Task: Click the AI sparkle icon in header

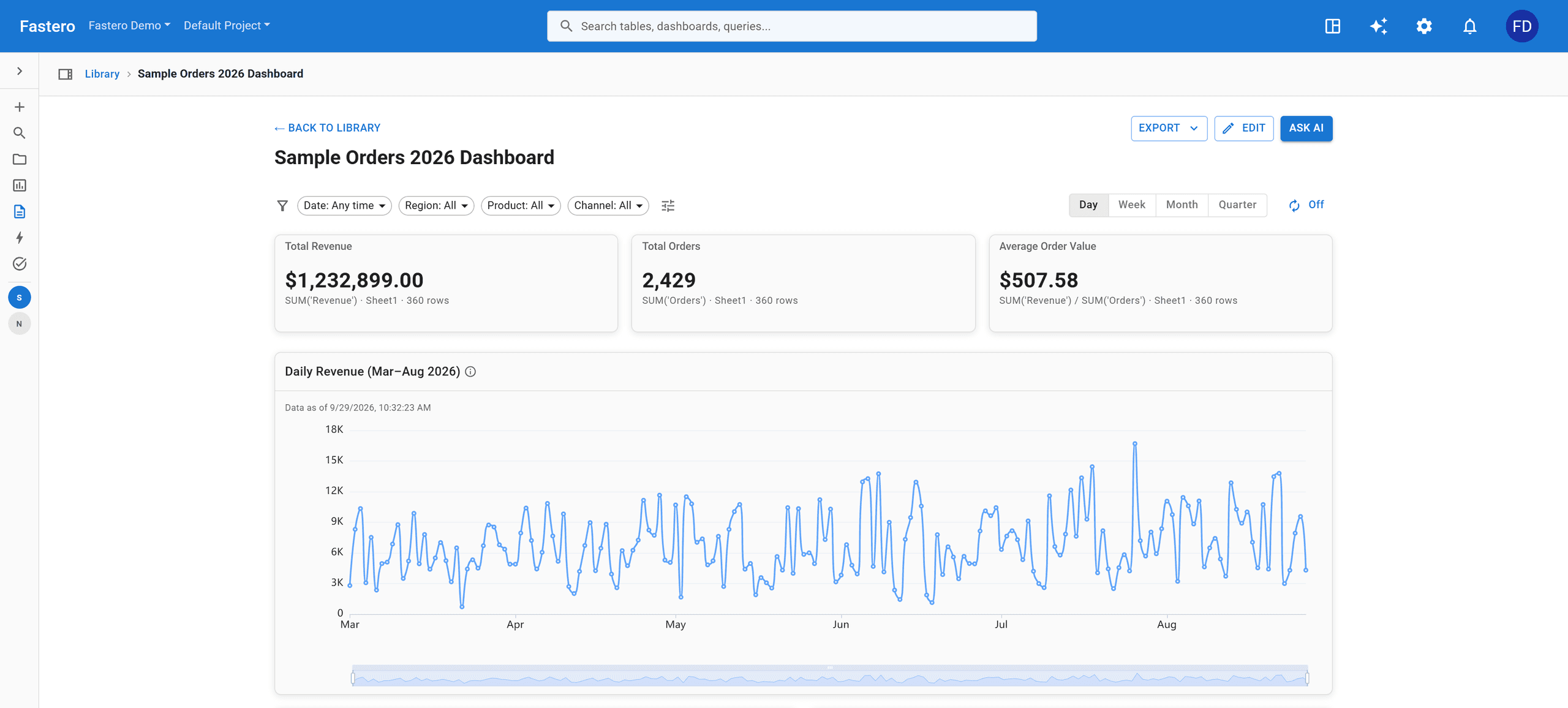Action: click(x=1378, y=26)
